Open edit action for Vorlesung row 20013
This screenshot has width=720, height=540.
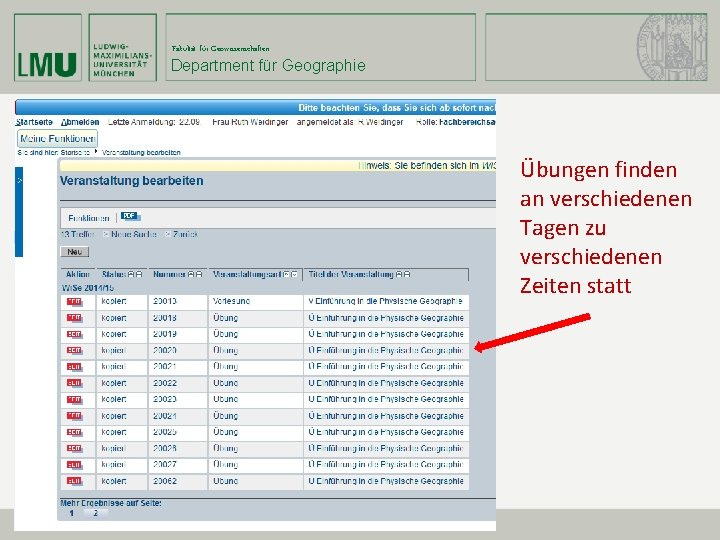coord(74,302)
